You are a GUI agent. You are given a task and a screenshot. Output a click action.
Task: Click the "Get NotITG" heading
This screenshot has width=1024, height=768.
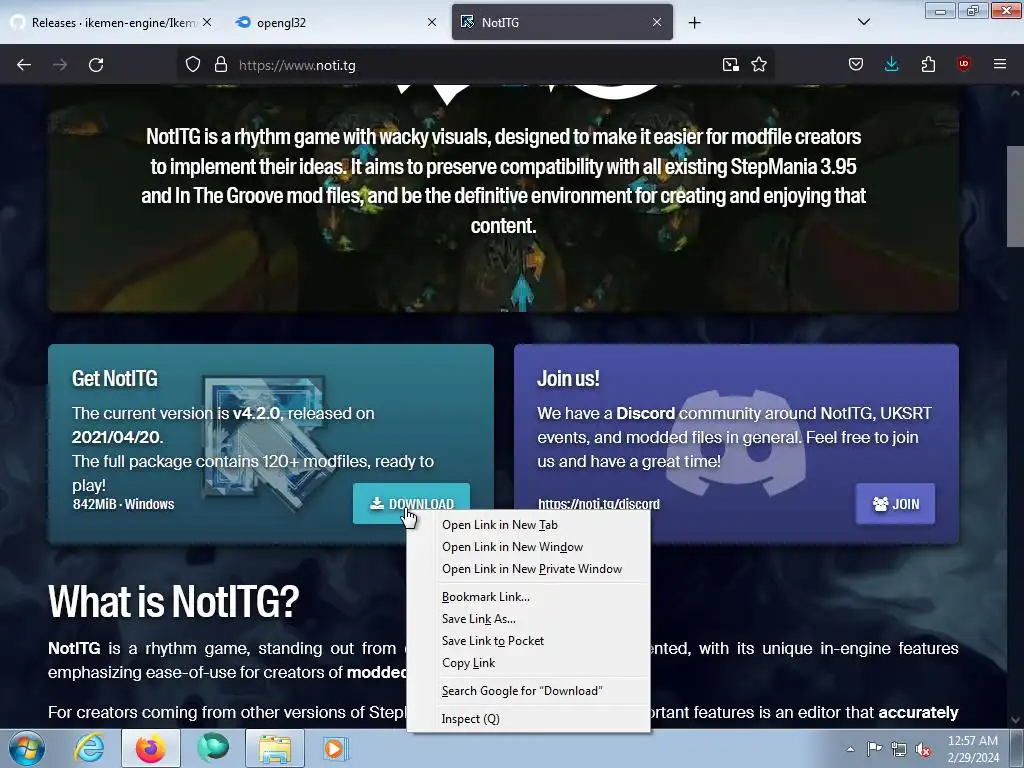pyautogui.click(x=115, y=378)
